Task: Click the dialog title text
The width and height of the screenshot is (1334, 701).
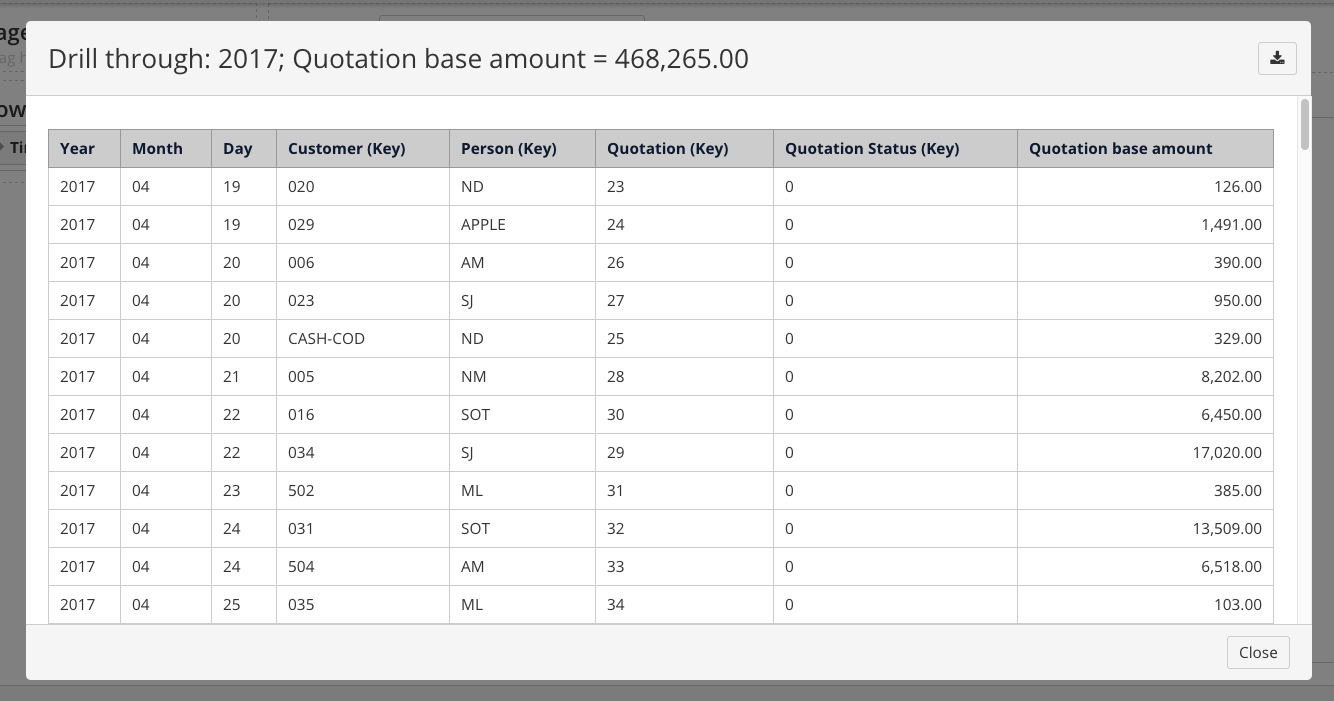Action: tap(398, 58)
